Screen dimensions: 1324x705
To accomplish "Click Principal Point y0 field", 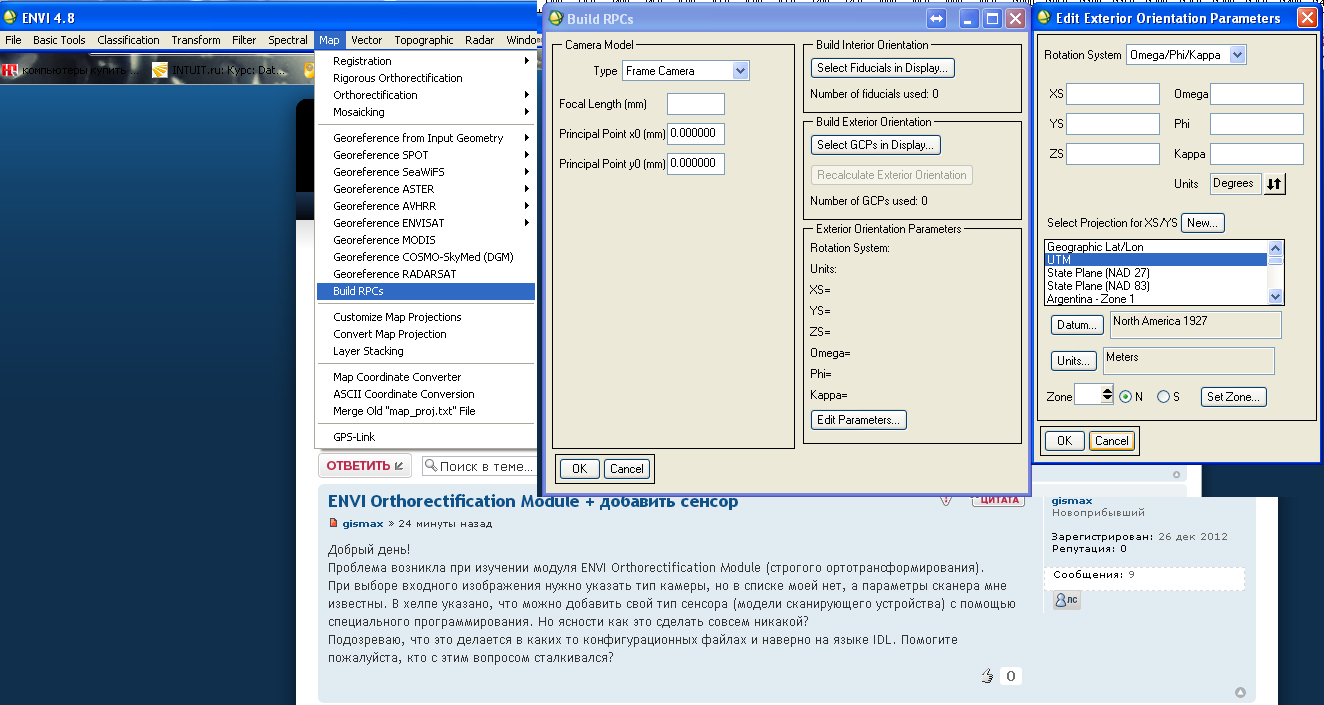I will point(695,164).
